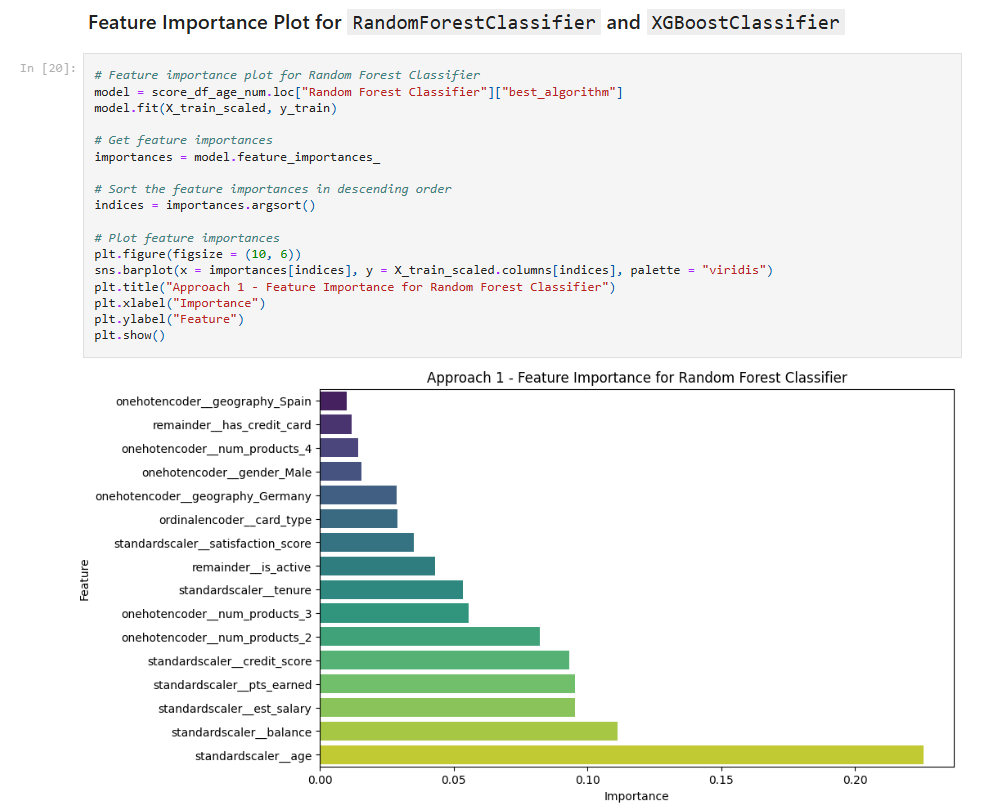The image size is (985, 812).
Task: Click the onehotencoder__geography_Spain purple bar
Action: pyautogui.click(x=334, y=401)
